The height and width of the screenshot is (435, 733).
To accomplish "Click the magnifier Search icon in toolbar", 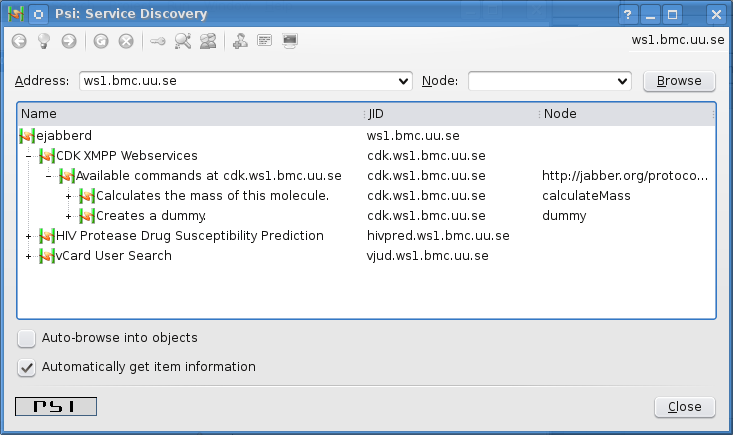I will (183, 41).
